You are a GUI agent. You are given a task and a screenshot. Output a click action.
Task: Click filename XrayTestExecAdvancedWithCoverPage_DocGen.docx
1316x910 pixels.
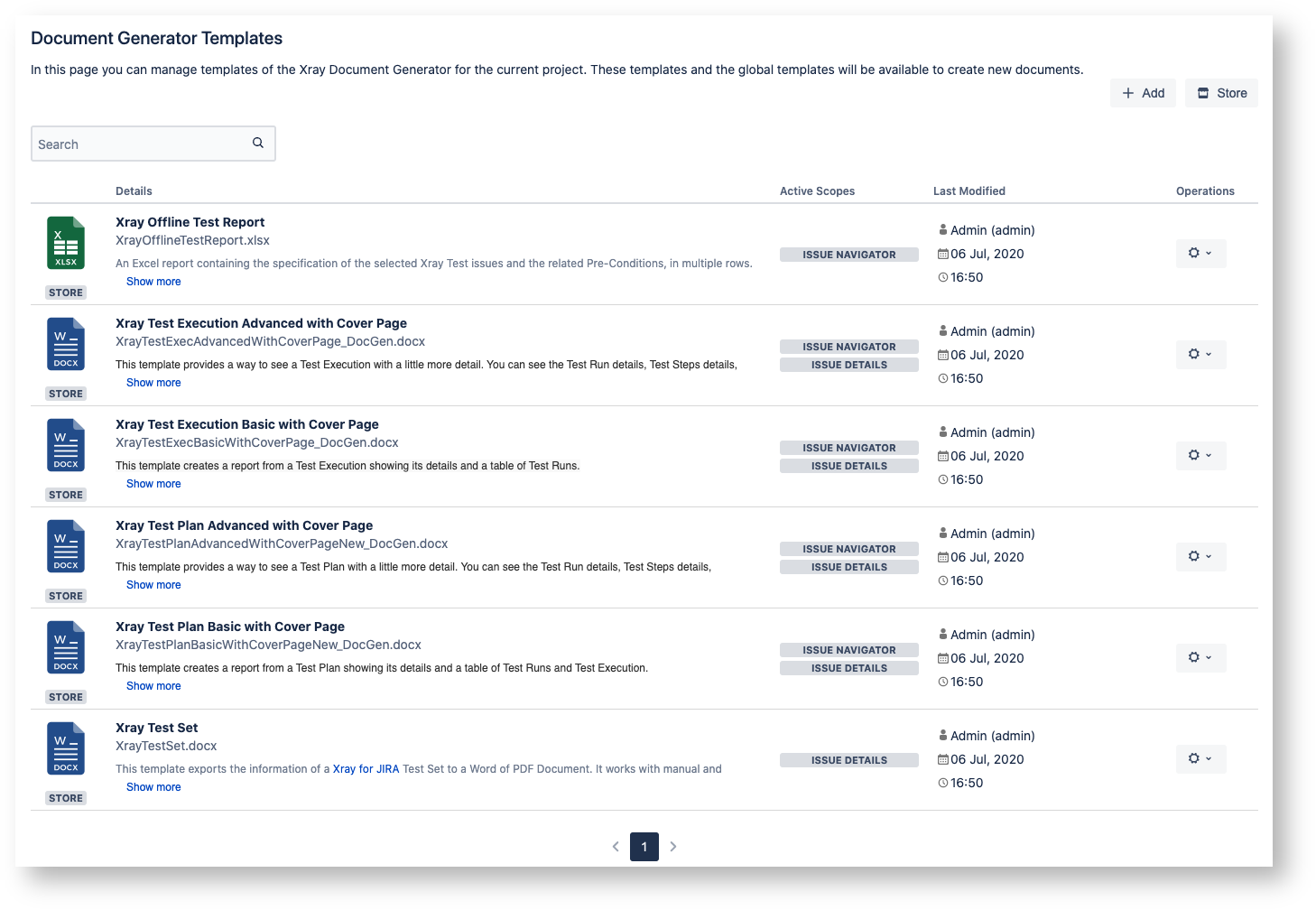(270, 341)
